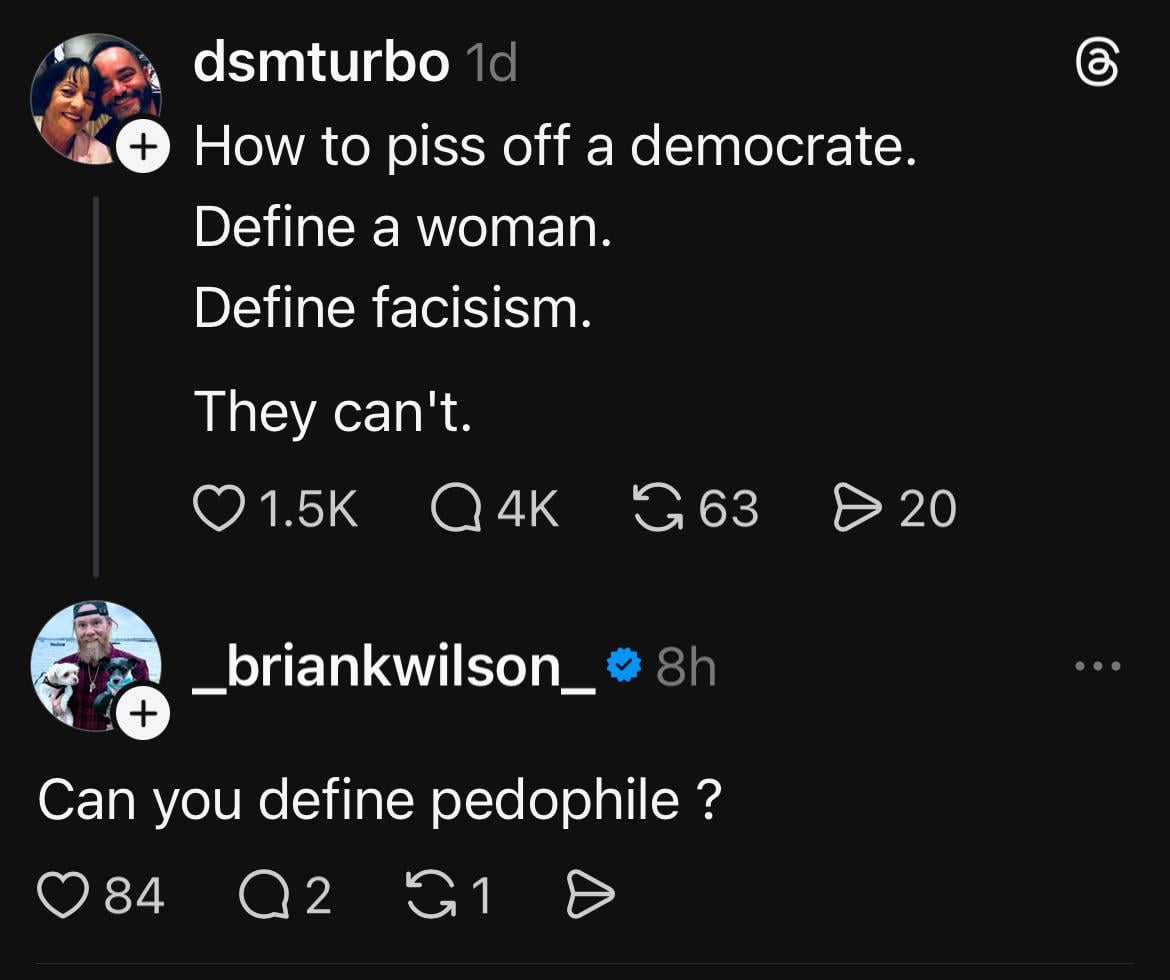Follow _briankwilson_ via plus badge
The image size is (1170, 980).
[143, 714]
